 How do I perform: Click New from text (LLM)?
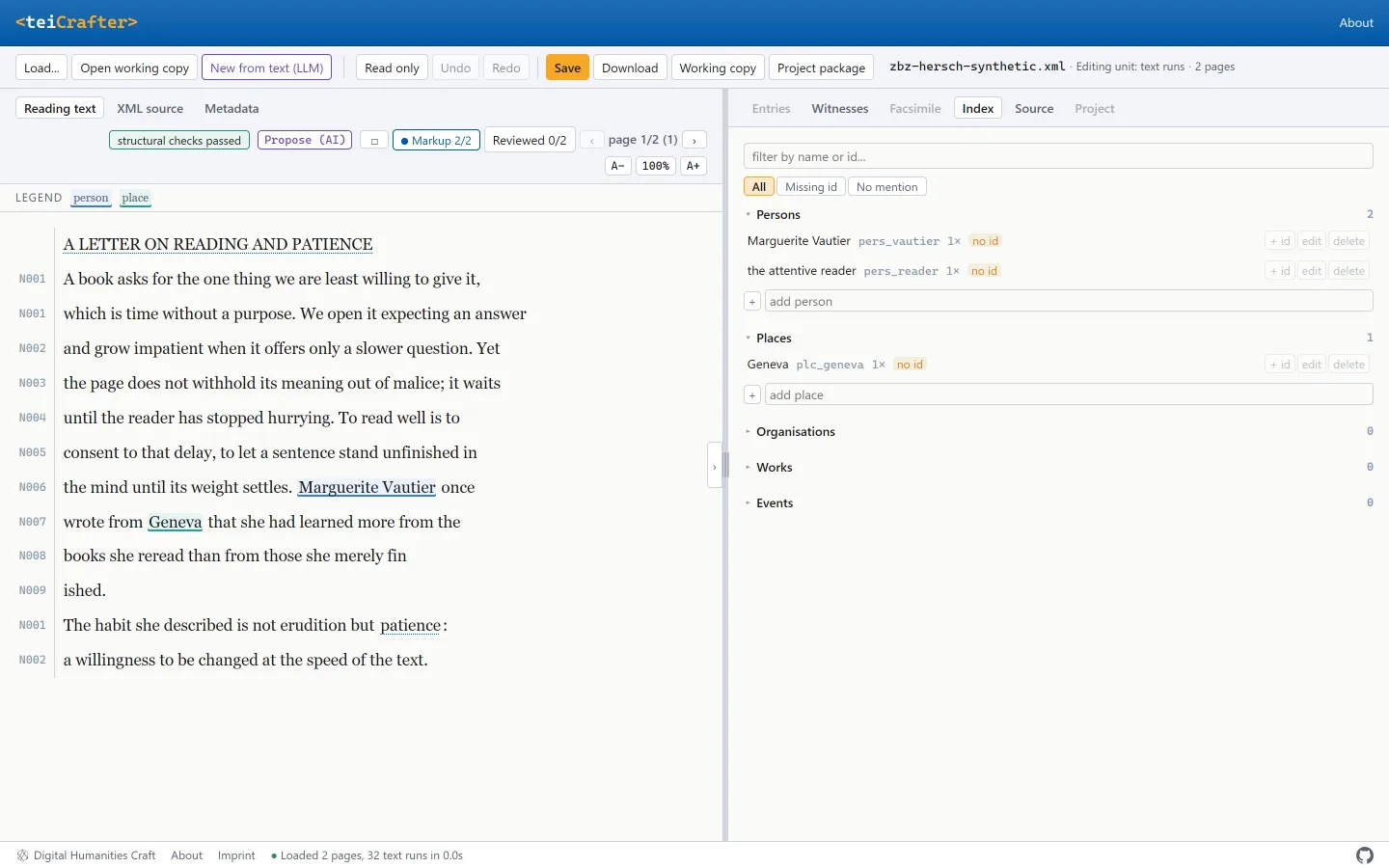pyautogui.click(x=267, y=68)
